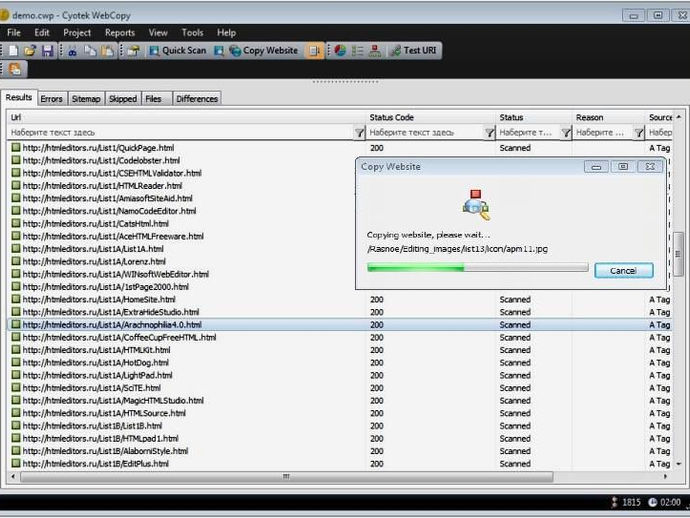Switch to the Differences tab
Image resolution: width=690 pixels, height=518 pixels.
[197, 99]
